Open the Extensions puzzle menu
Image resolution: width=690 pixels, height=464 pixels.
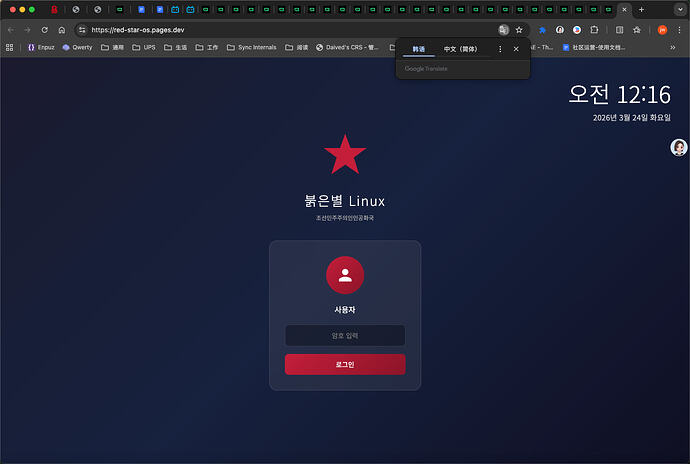pos(595,30)
